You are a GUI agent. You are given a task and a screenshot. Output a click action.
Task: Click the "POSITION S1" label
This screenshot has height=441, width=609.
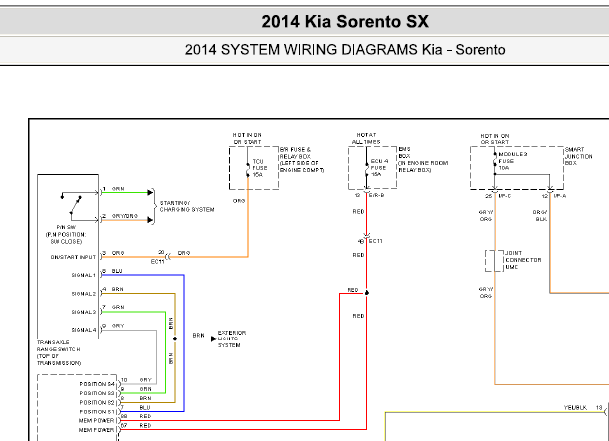click(x=97, y=412)
